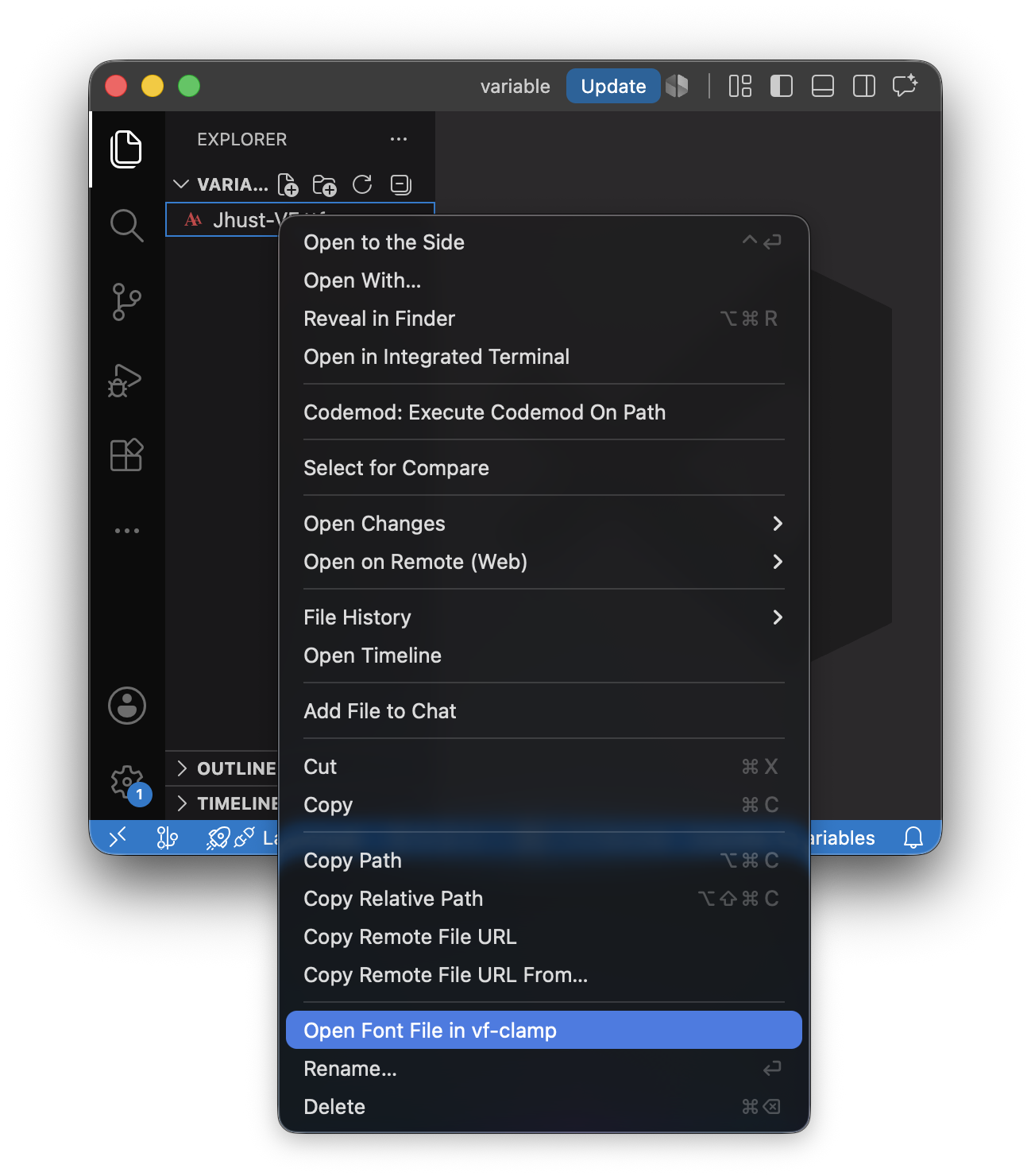Choose Open to the Side

click(x=544, y=242)
